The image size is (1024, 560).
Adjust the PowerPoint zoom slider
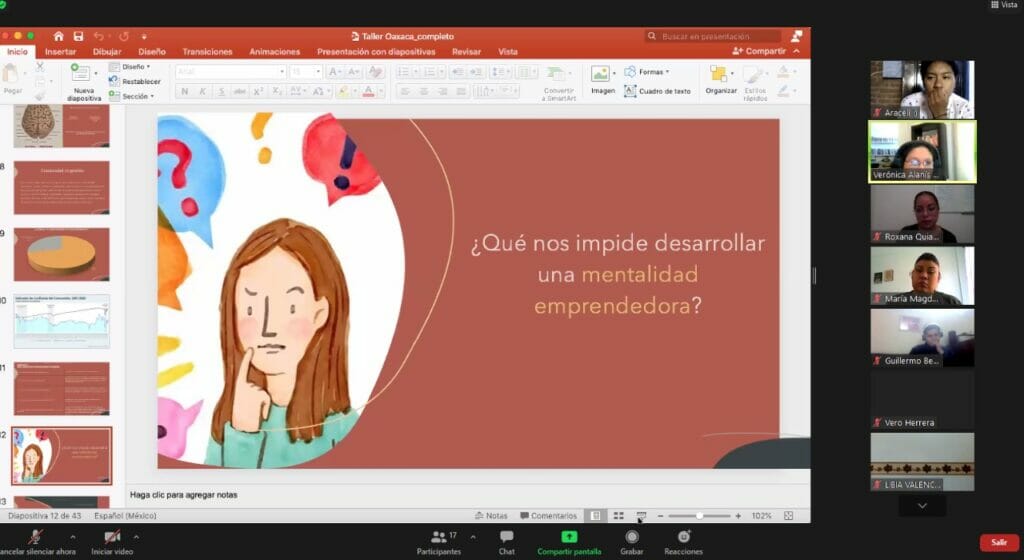[700, 516]
